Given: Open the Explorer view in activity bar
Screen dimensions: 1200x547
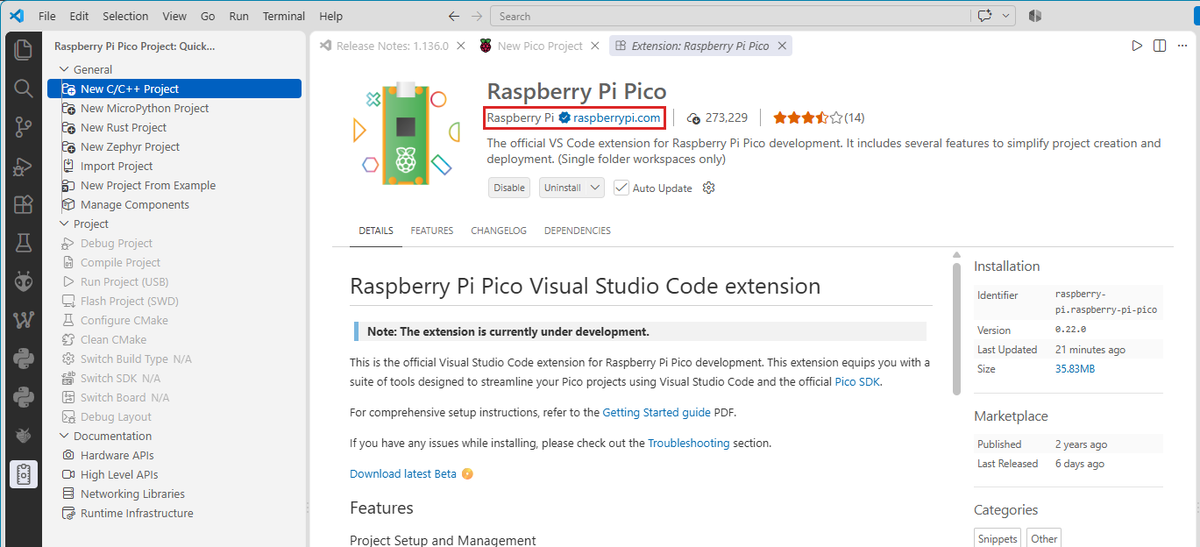Looking at the screenshot, I should pos(23,50).
